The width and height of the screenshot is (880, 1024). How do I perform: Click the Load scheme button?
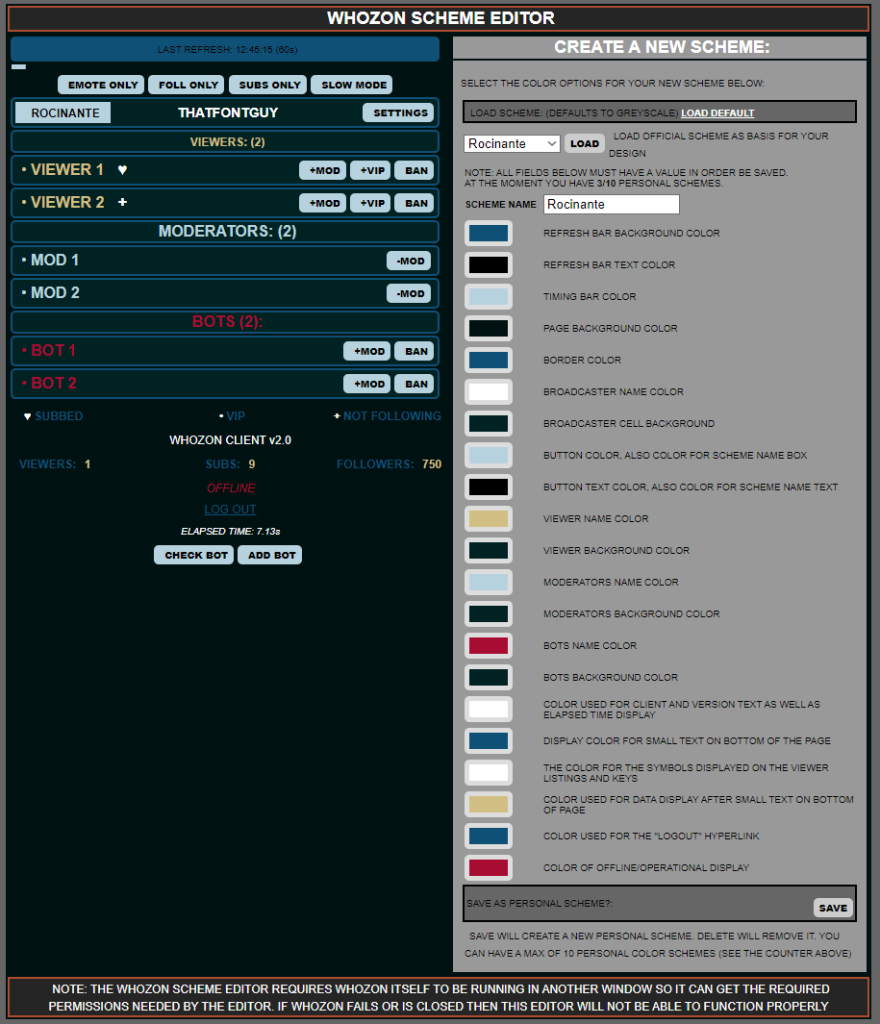585,144
